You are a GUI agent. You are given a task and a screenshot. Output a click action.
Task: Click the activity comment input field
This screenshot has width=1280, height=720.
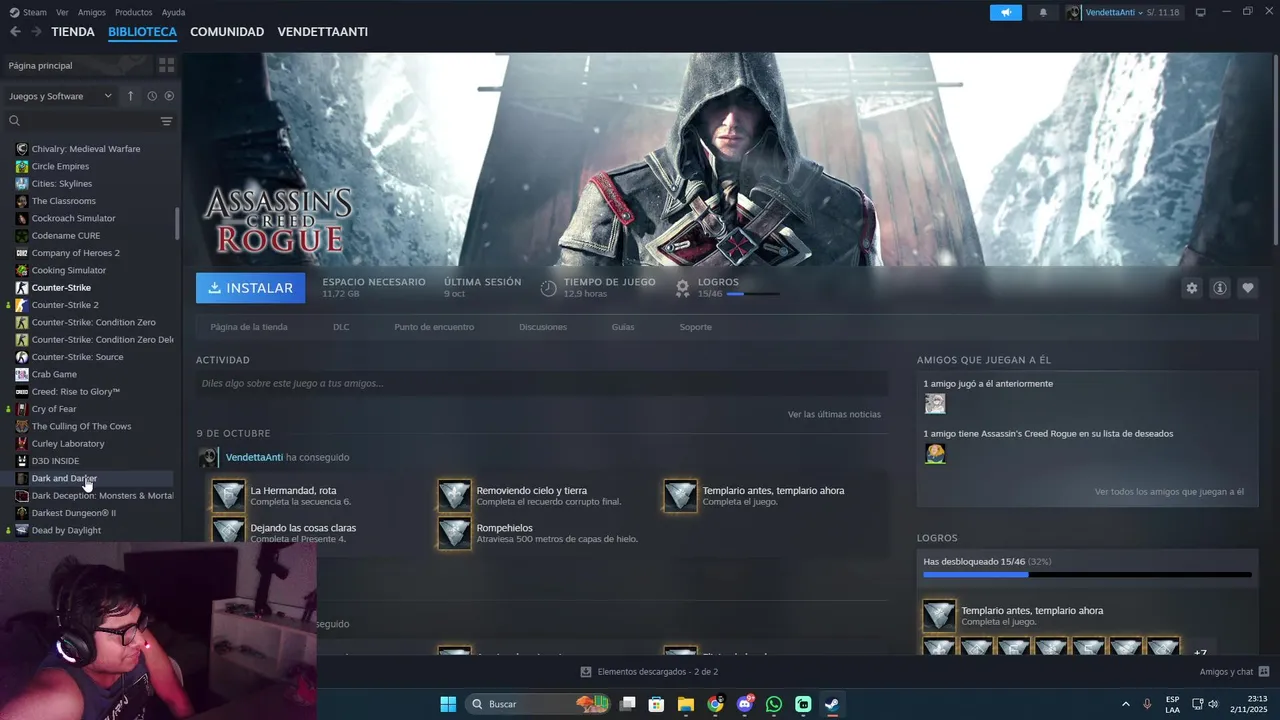tap(542, 383)
